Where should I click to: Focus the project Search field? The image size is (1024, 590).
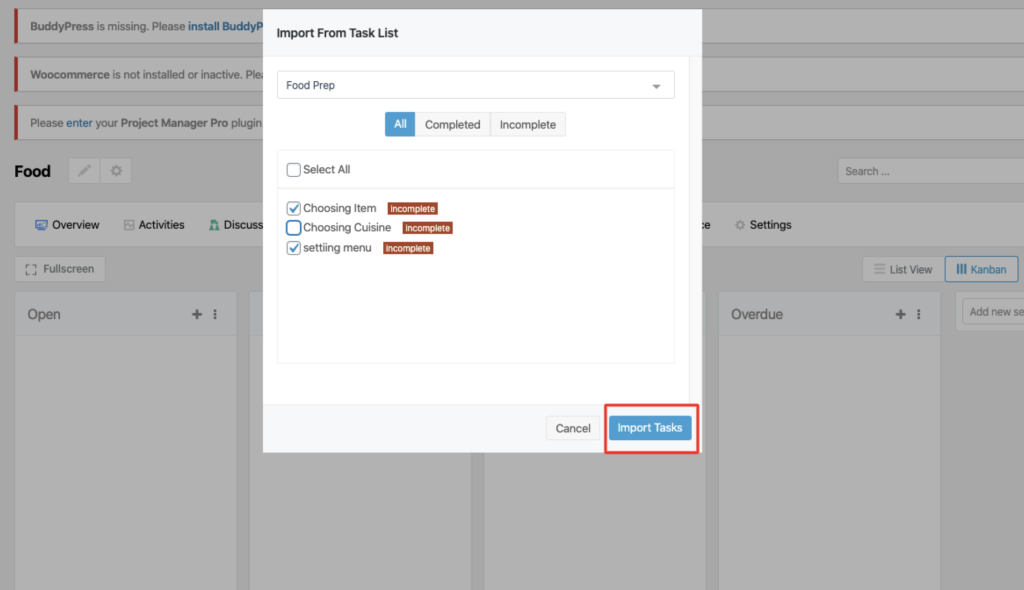pyautogui.click(x=931, y=171)
